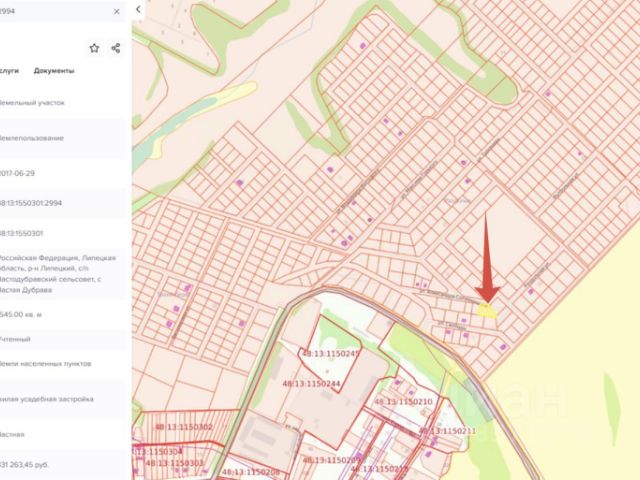Add the parcel to favorites with the star icon
640x480 pixels.
click(x=94, y=48)
